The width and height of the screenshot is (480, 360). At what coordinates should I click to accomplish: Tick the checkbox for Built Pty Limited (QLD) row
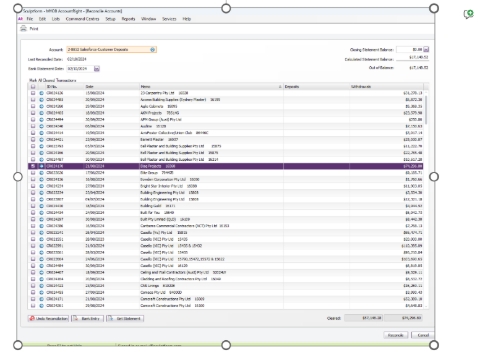(x=33, y=219)
